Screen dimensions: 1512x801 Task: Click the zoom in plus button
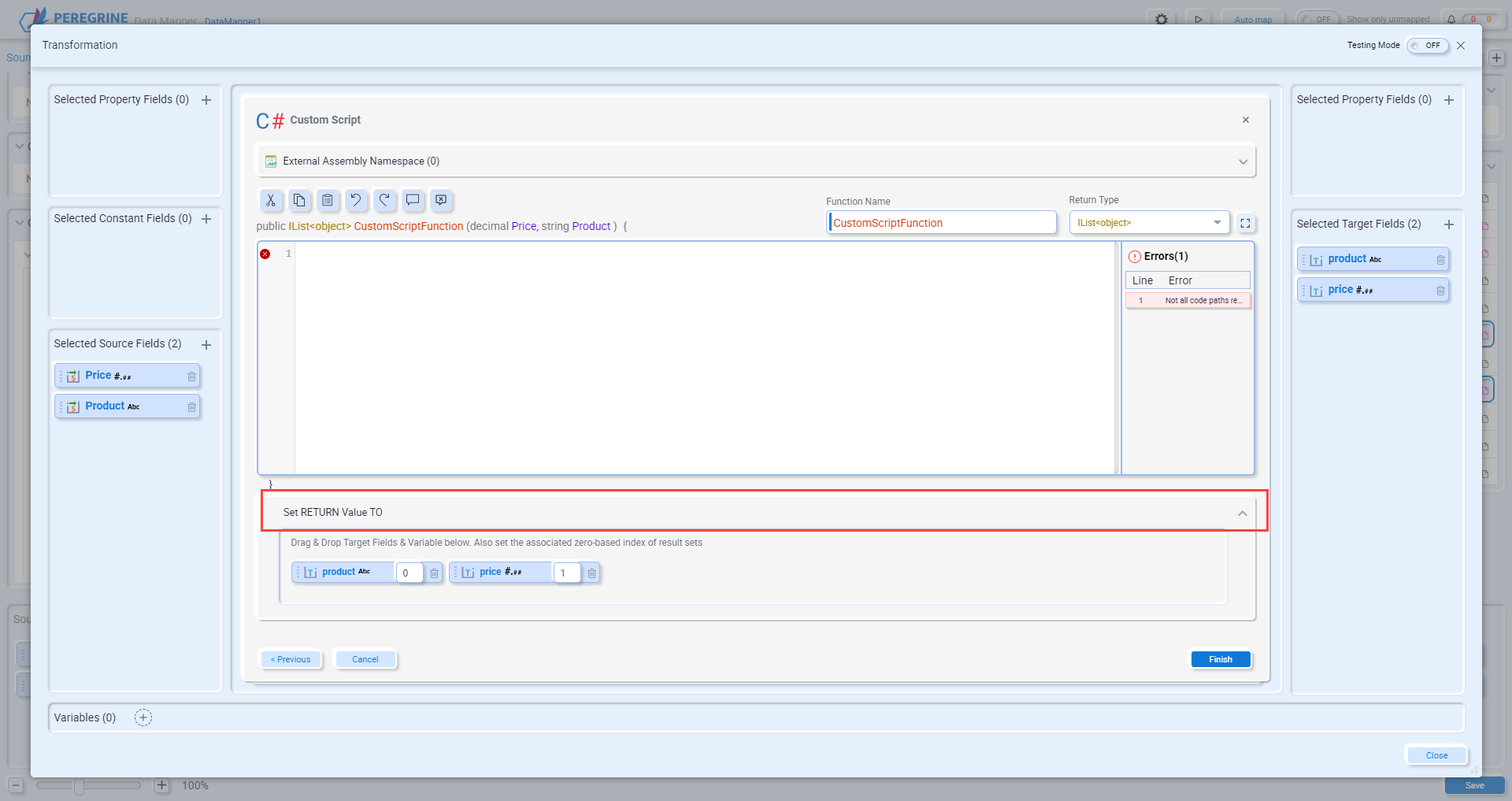pyautogui.click(x=161, y=785)
